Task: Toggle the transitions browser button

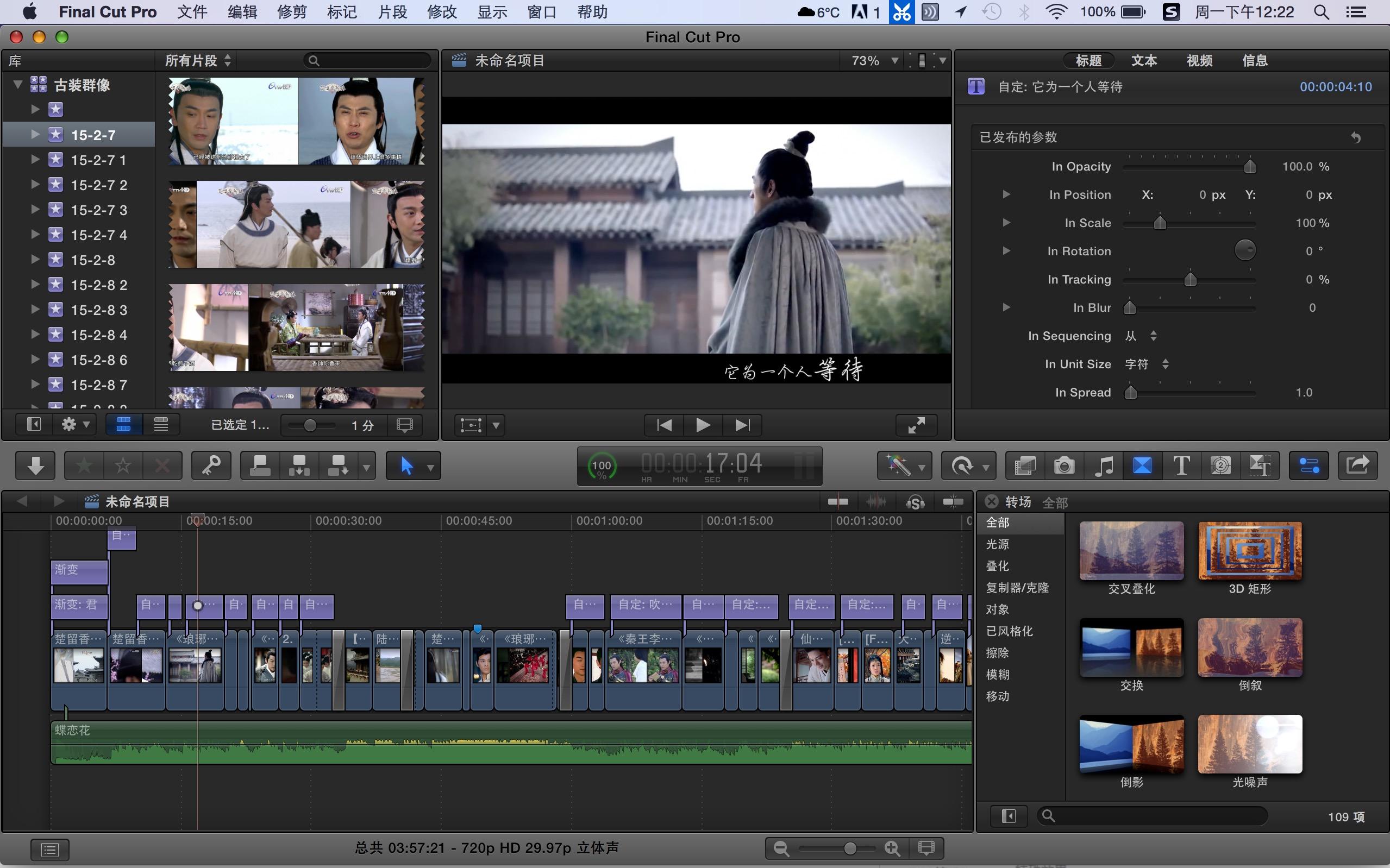Action: point(1142,466)
